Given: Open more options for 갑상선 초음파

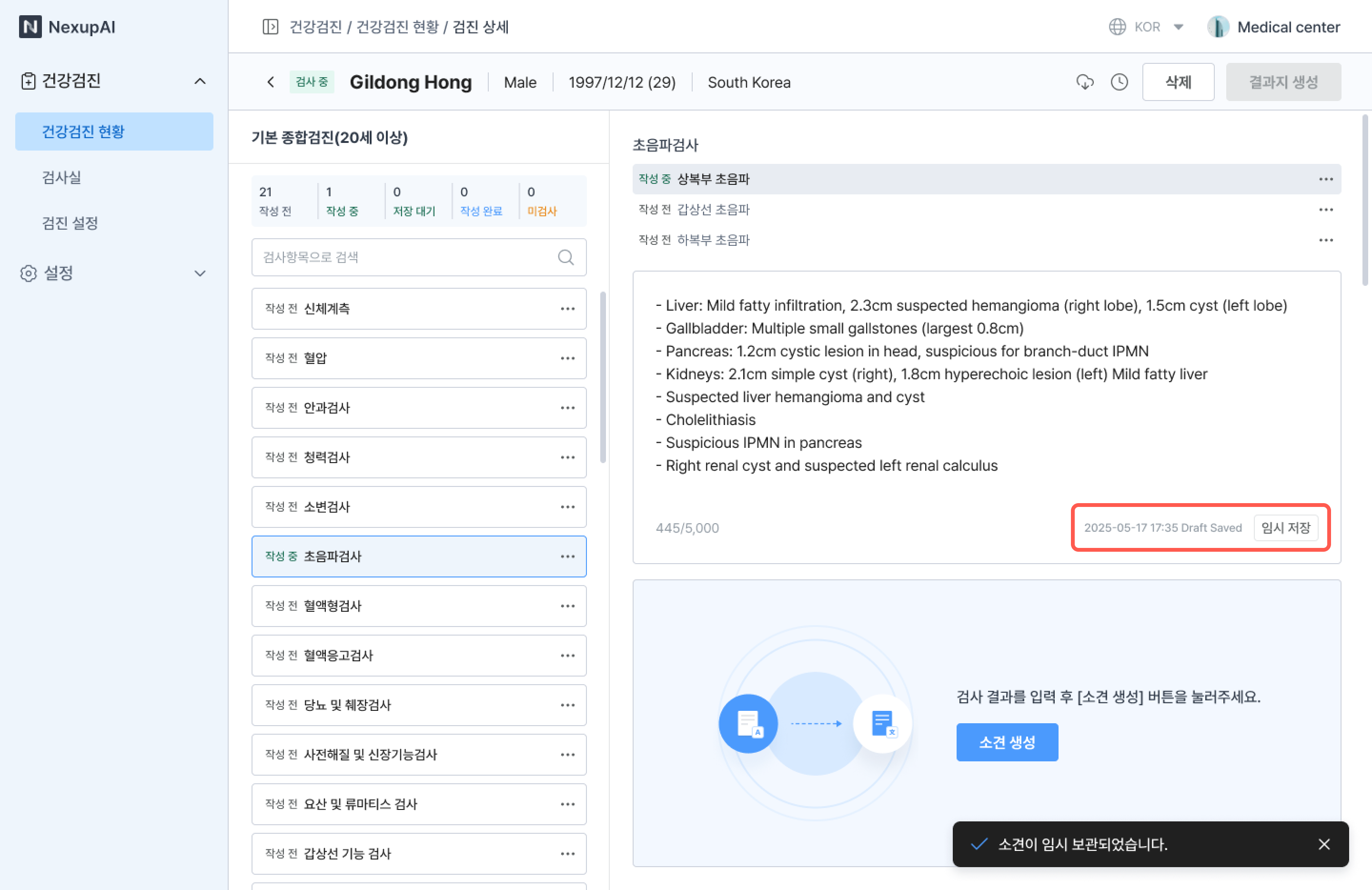Looking at the screenshot, I should coord(1325,210).
